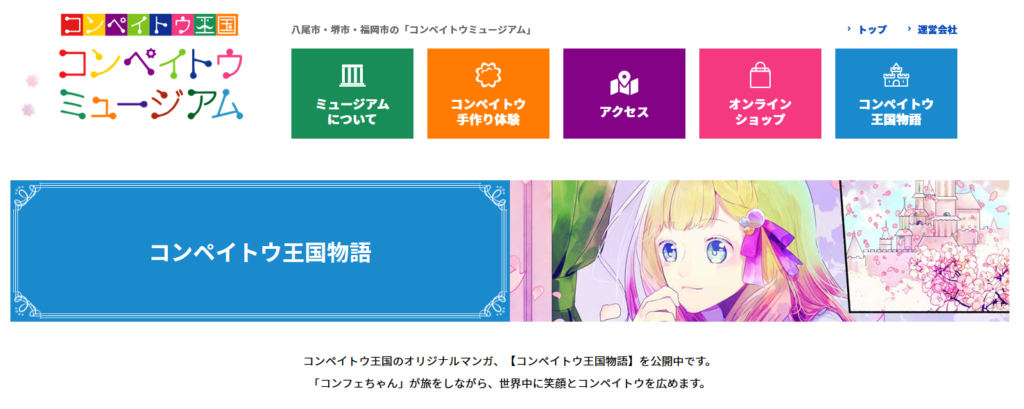
Task: Click the shopping bag icon
Action: point(760,74)
